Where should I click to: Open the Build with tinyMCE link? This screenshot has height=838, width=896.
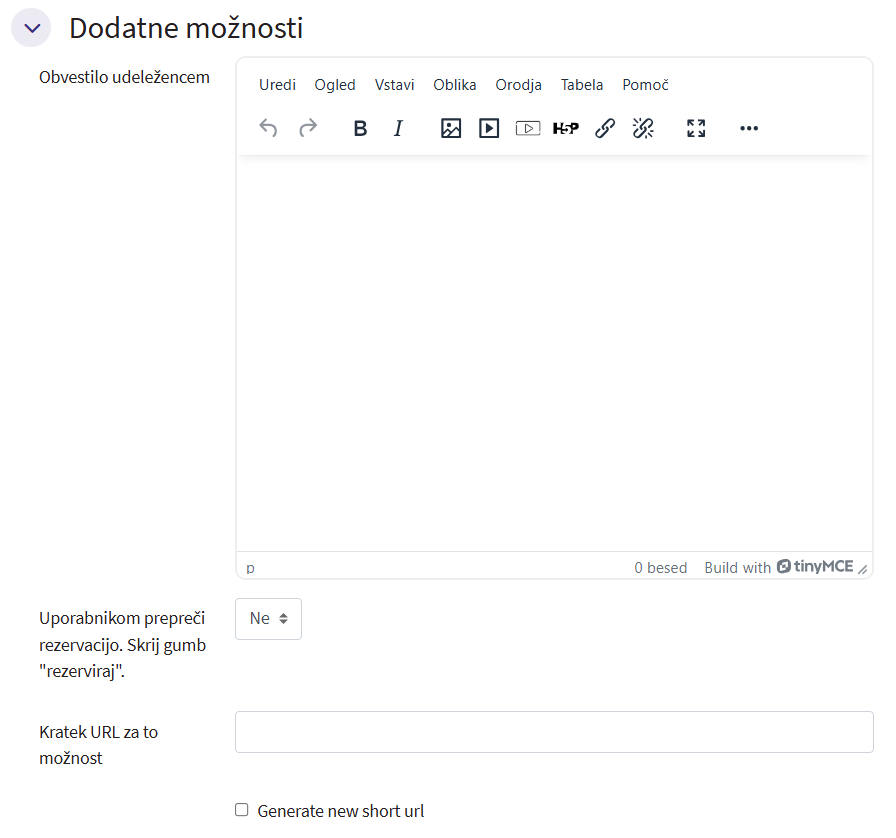tap(778, 567)
